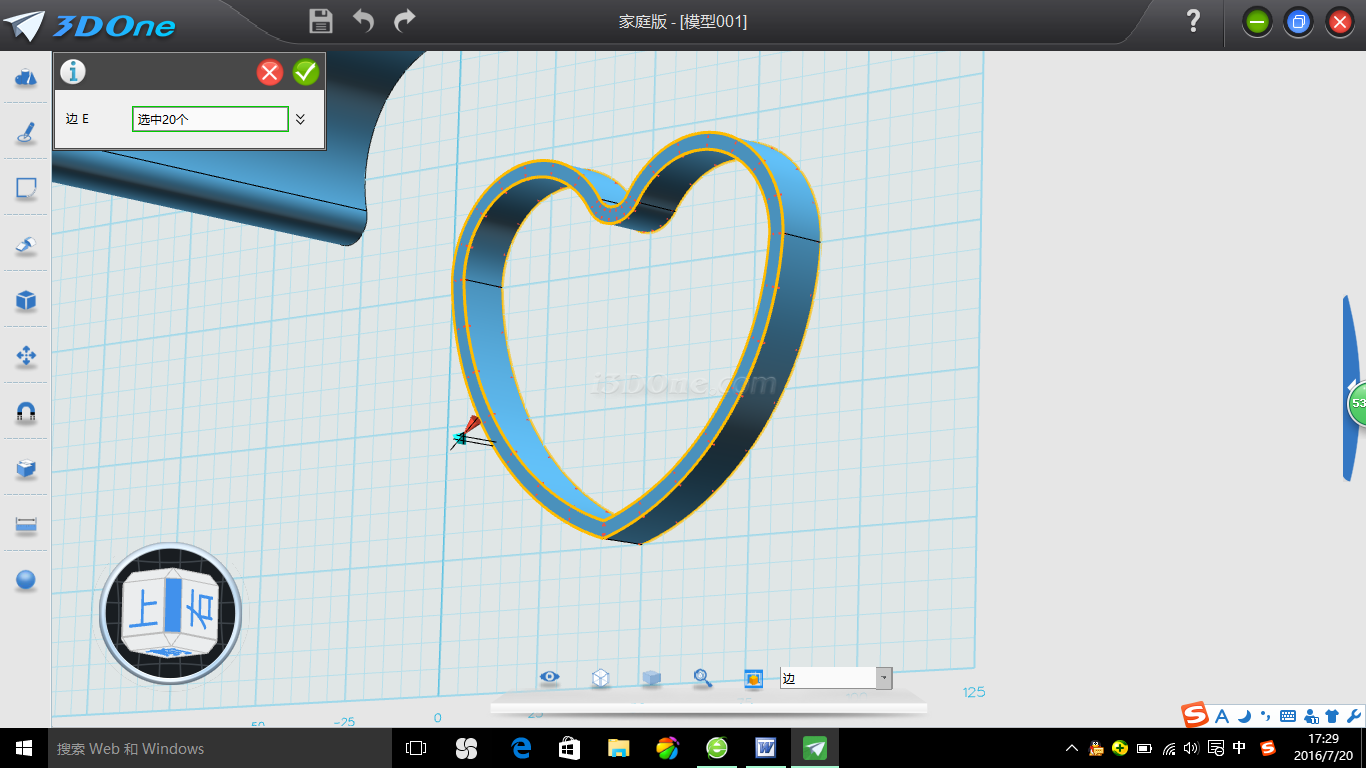Viewport: 1366px width, 768px height.
Task: Open the 边 selection filter dropdown
Action: (883, 678)
